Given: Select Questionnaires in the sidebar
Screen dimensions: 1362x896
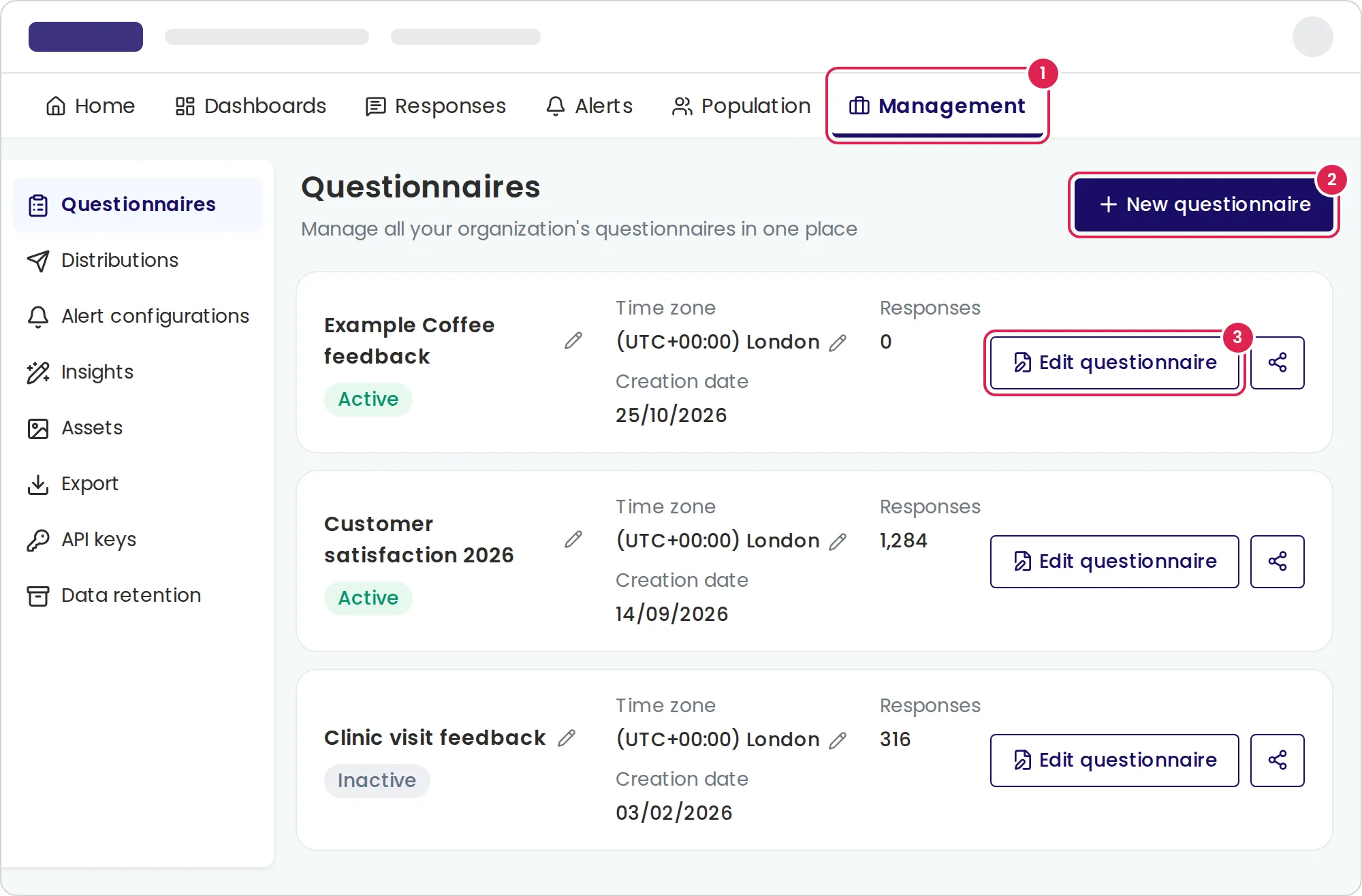Looking at the screenshot, I should [x=138, y=204].
